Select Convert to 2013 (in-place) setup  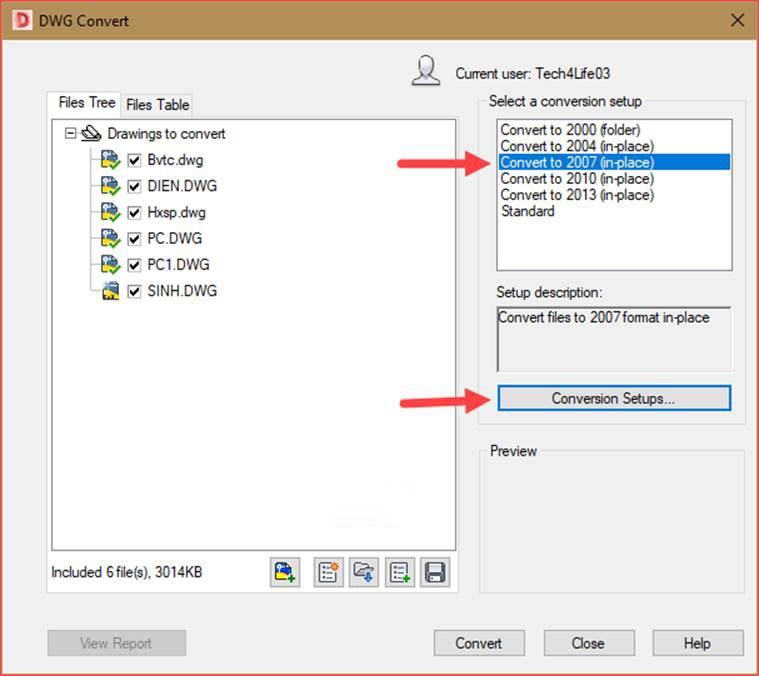click(614, 195)
